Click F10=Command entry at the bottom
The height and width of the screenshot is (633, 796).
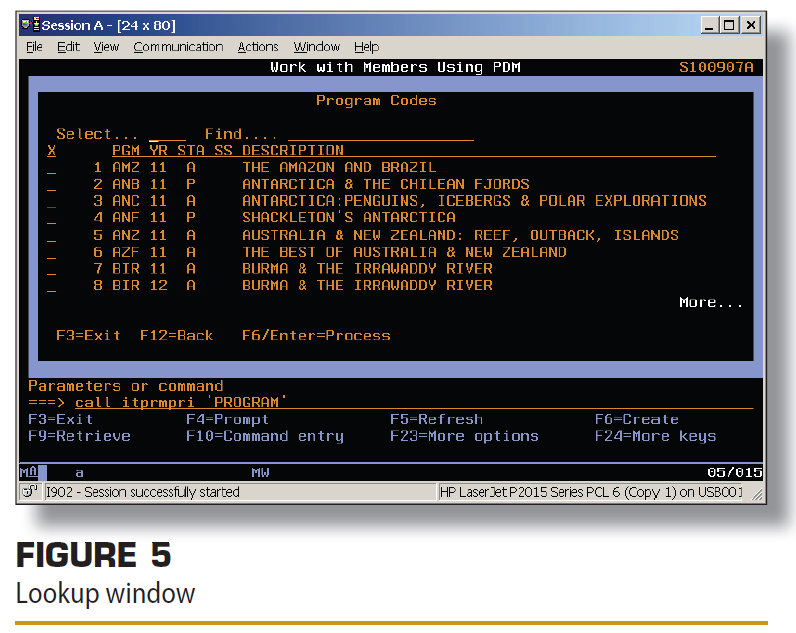(264, 436)
